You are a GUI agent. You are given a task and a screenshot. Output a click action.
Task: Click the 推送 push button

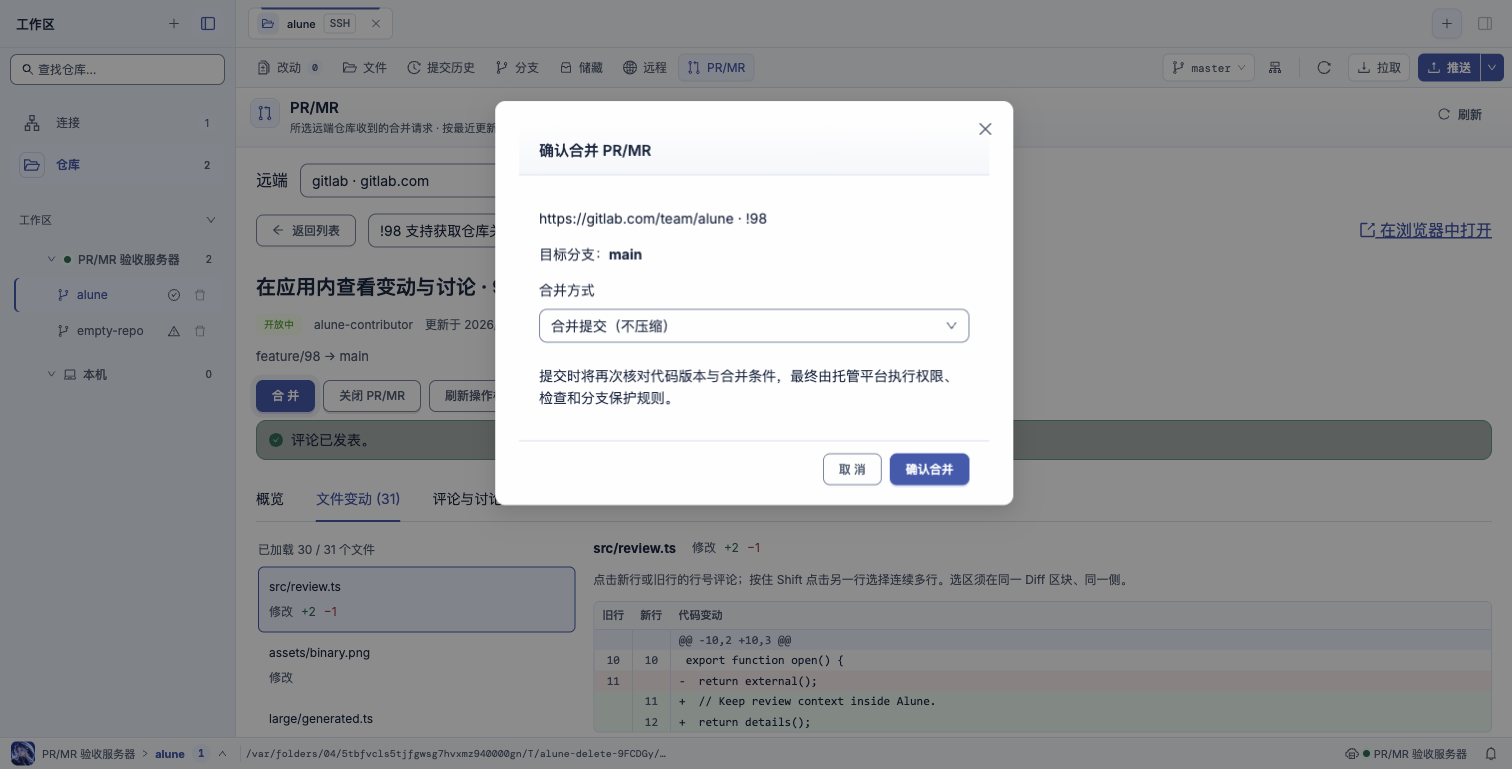pyautogui.click(x=1449, y=68)
